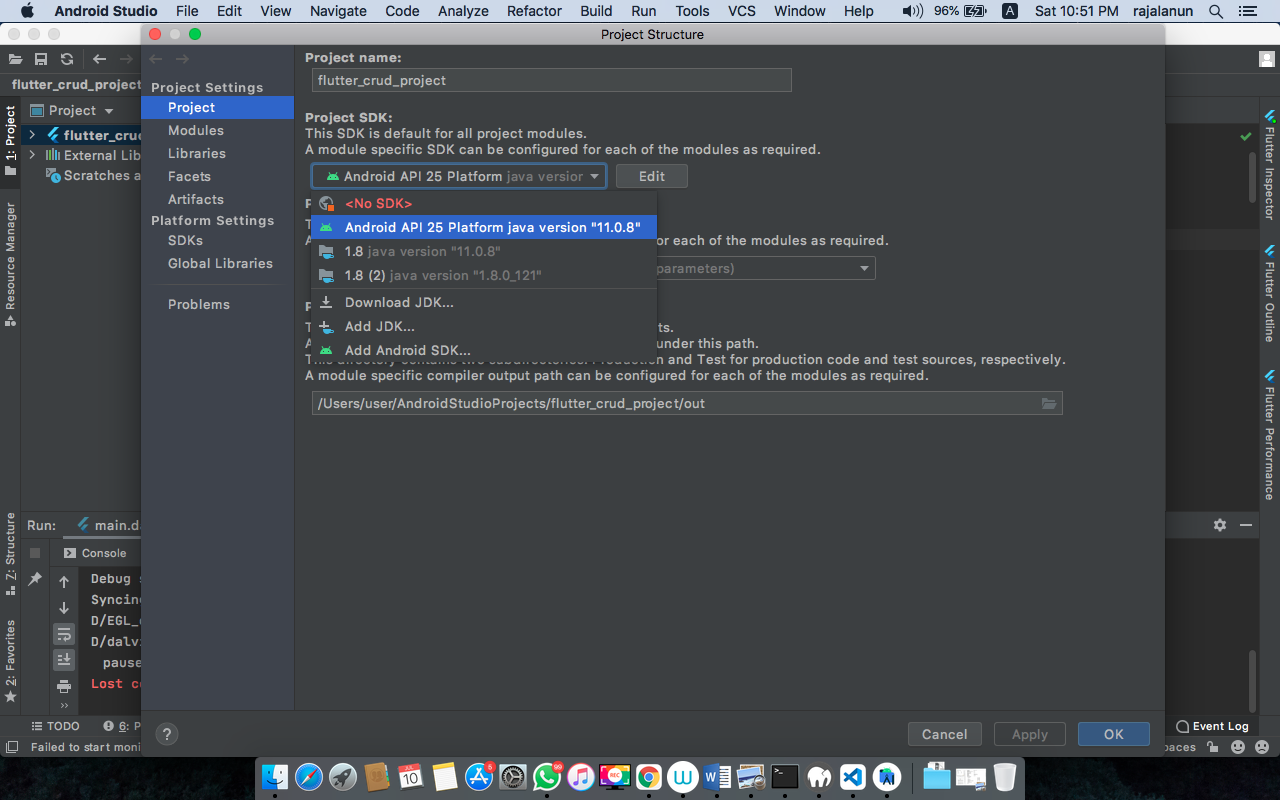Open the Project view selector dropdown
This screenshot has width=1280, height=800.
72,110
